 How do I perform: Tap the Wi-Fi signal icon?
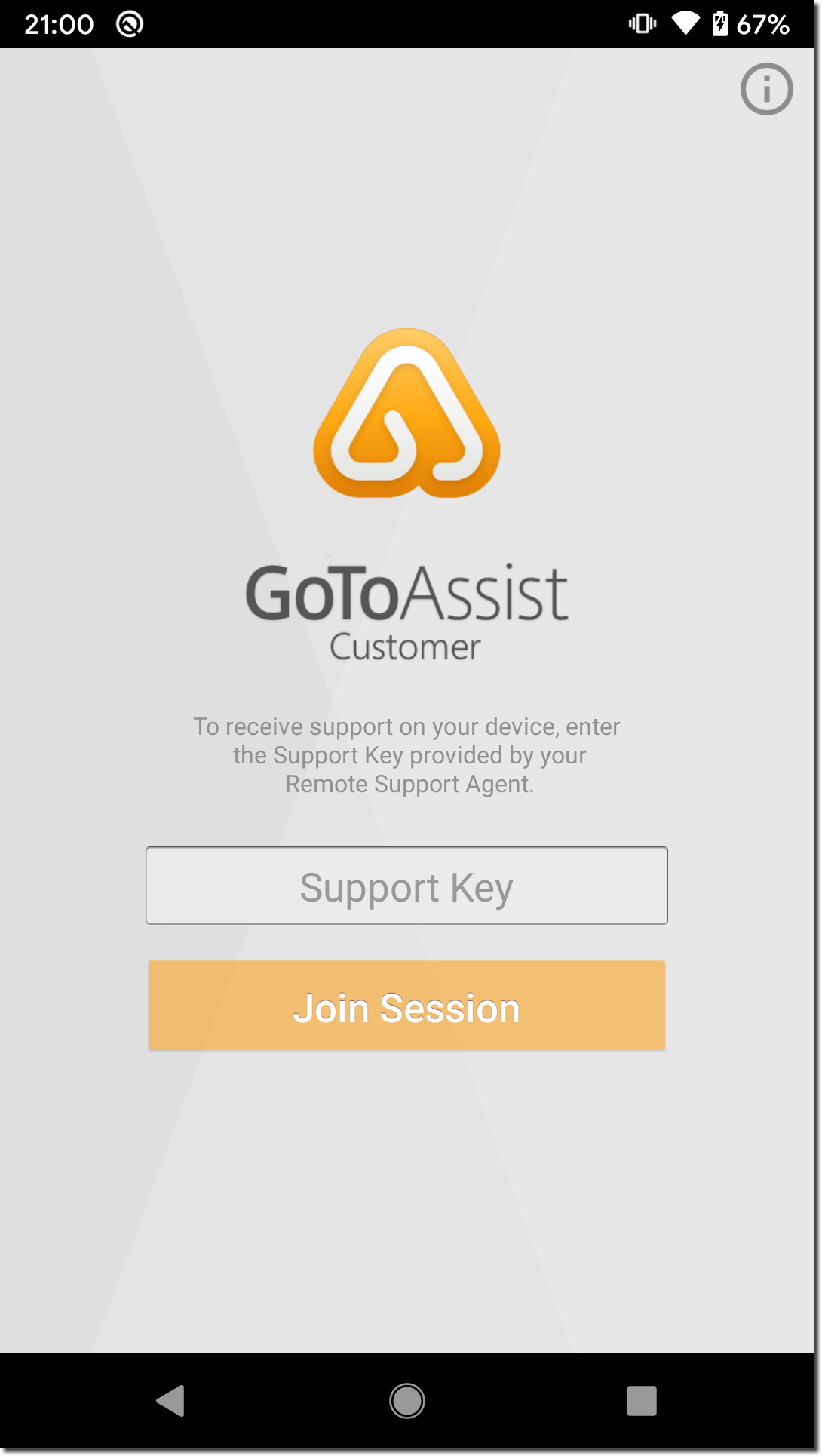tap(686, 23)
